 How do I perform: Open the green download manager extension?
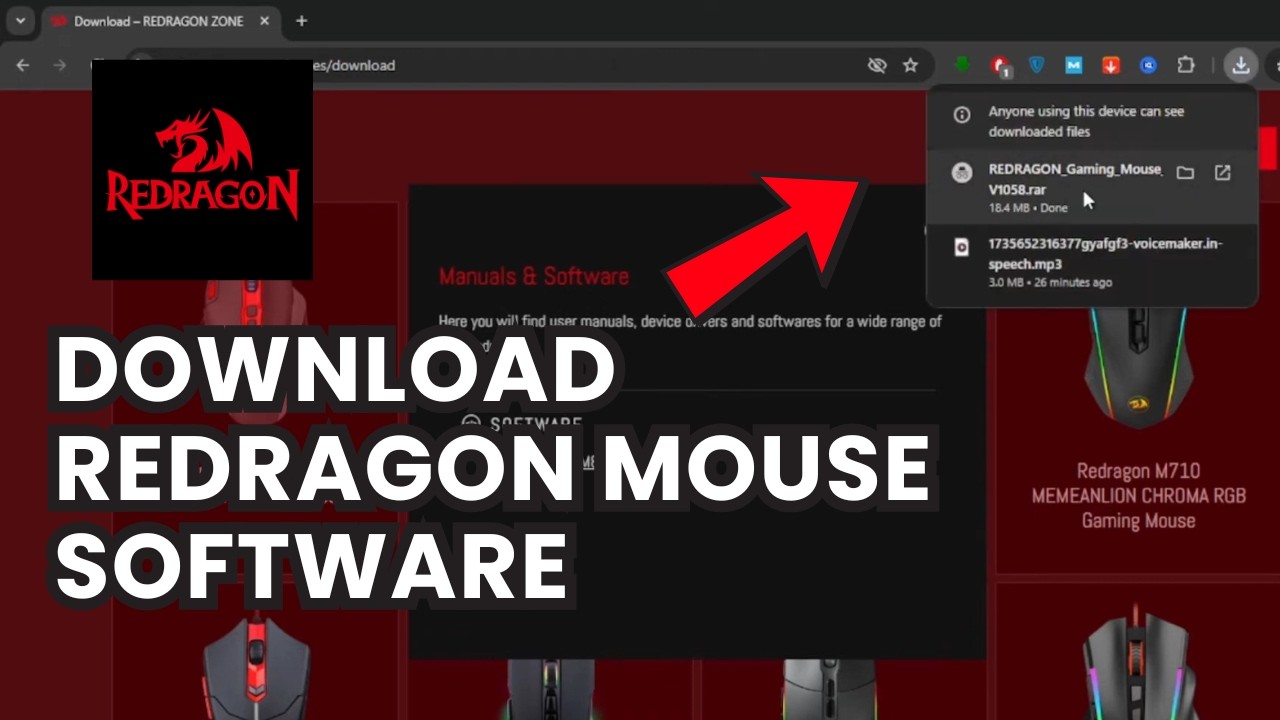962,65
